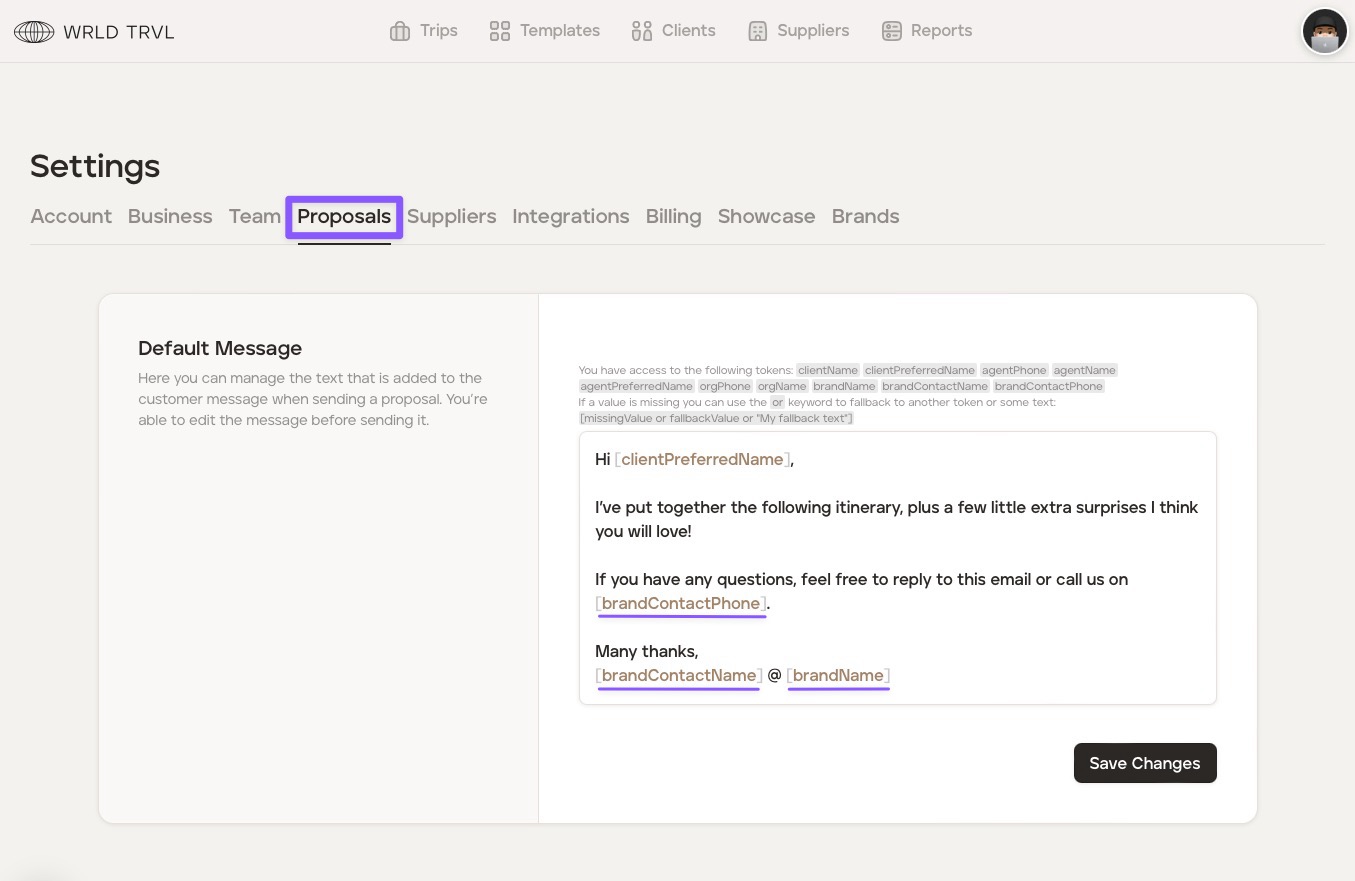1355x881 pixels.
Task: Click the brandContactPhone token in the message
Action: [x=681, y=603]
